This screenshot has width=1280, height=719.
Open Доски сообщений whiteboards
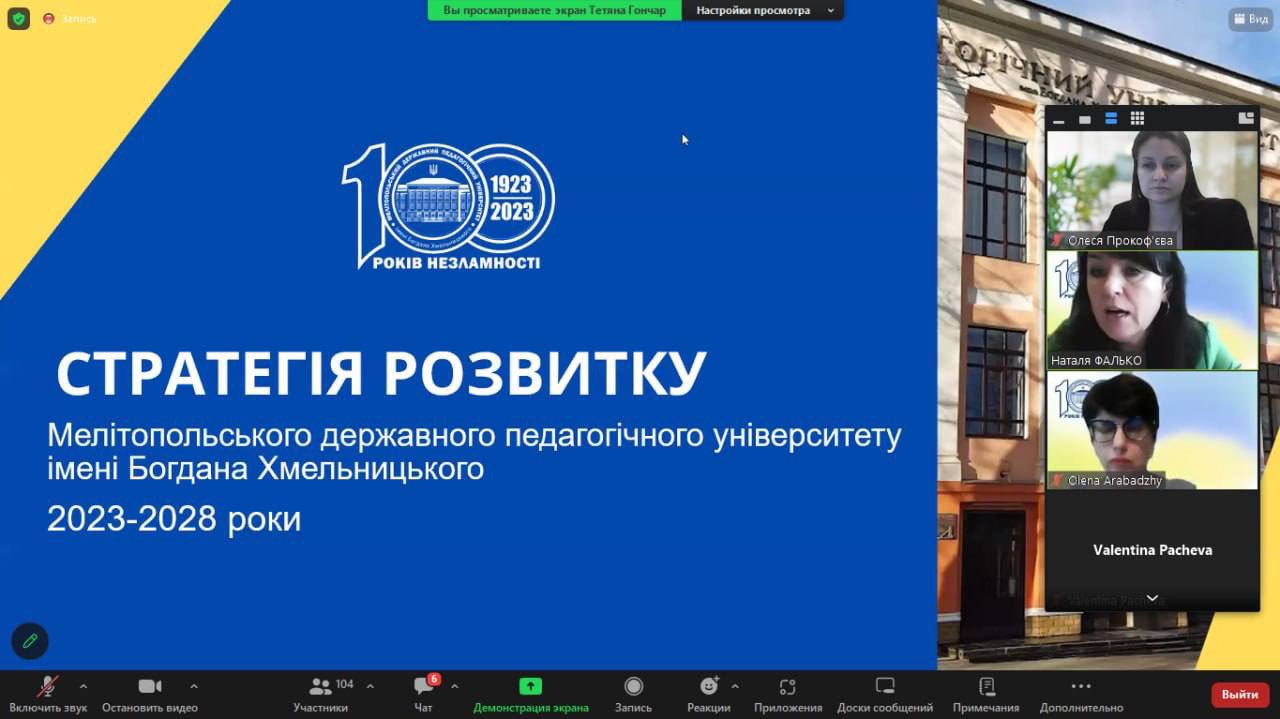885,686
